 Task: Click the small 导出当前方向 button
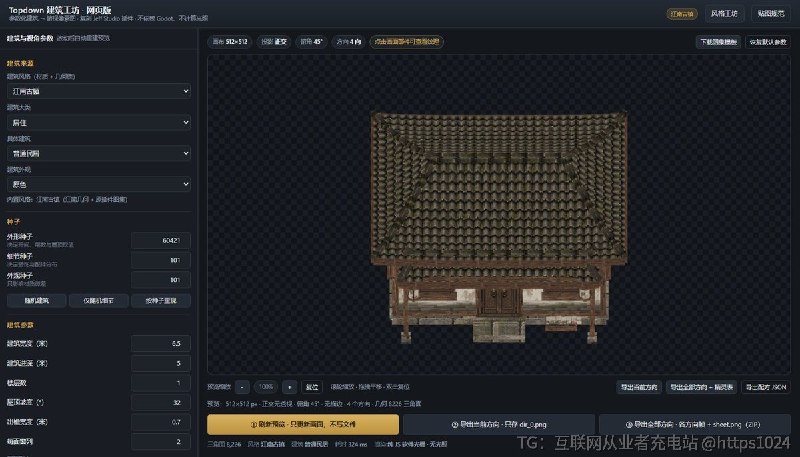639,387
